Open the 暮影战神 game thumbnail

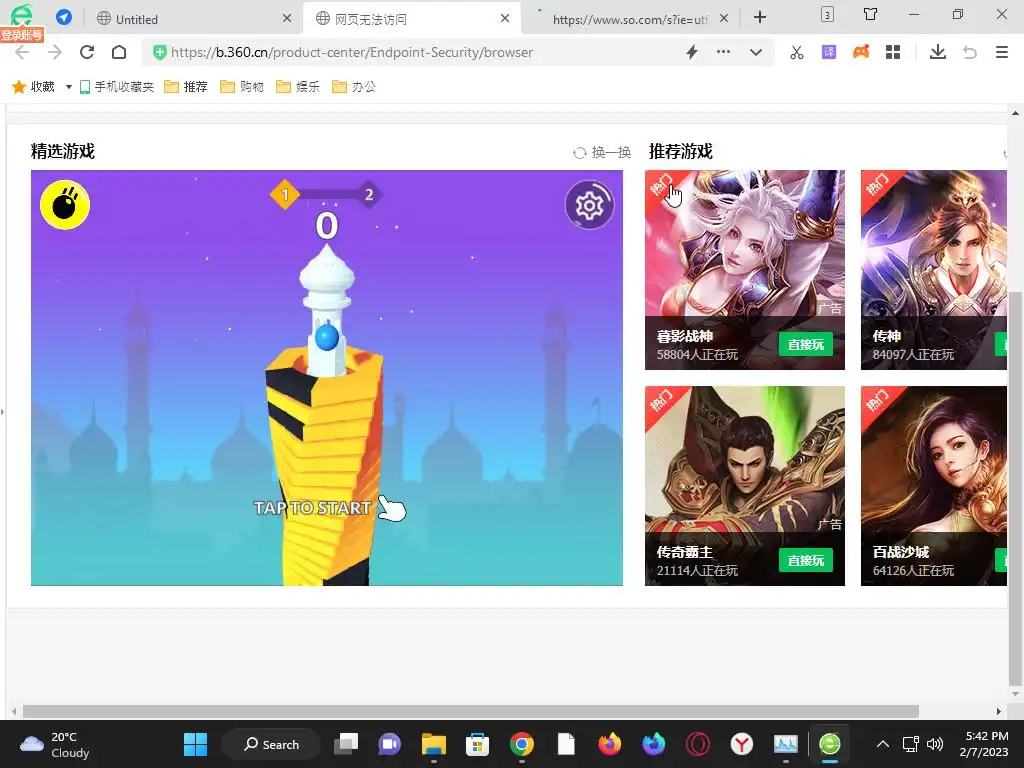[744, 270]
